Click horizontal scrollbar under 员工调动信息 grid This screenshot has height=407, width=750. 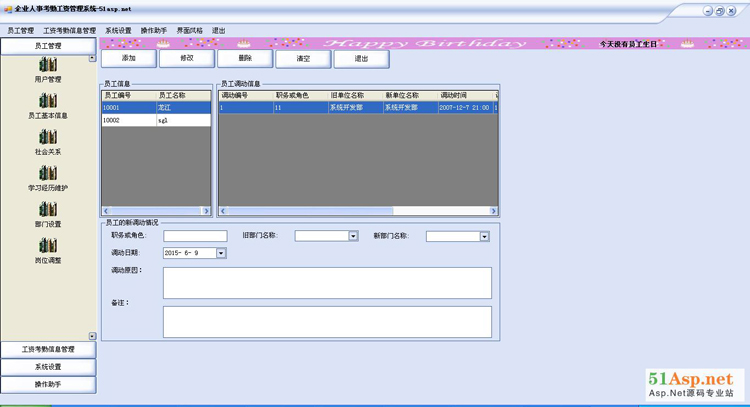[358, 211]
